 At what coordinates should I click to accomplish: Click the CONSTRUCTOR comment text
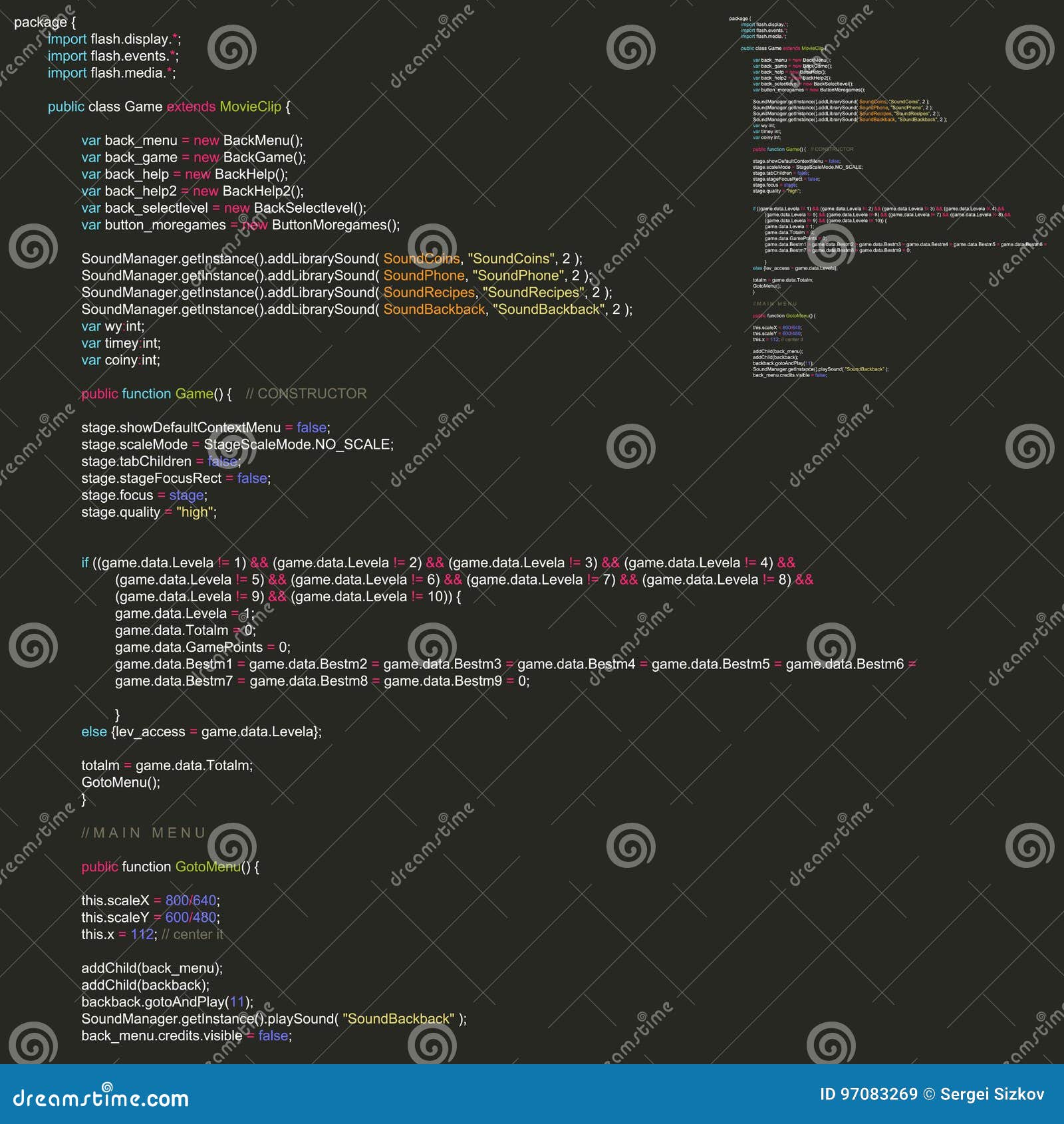coord(305,394)
